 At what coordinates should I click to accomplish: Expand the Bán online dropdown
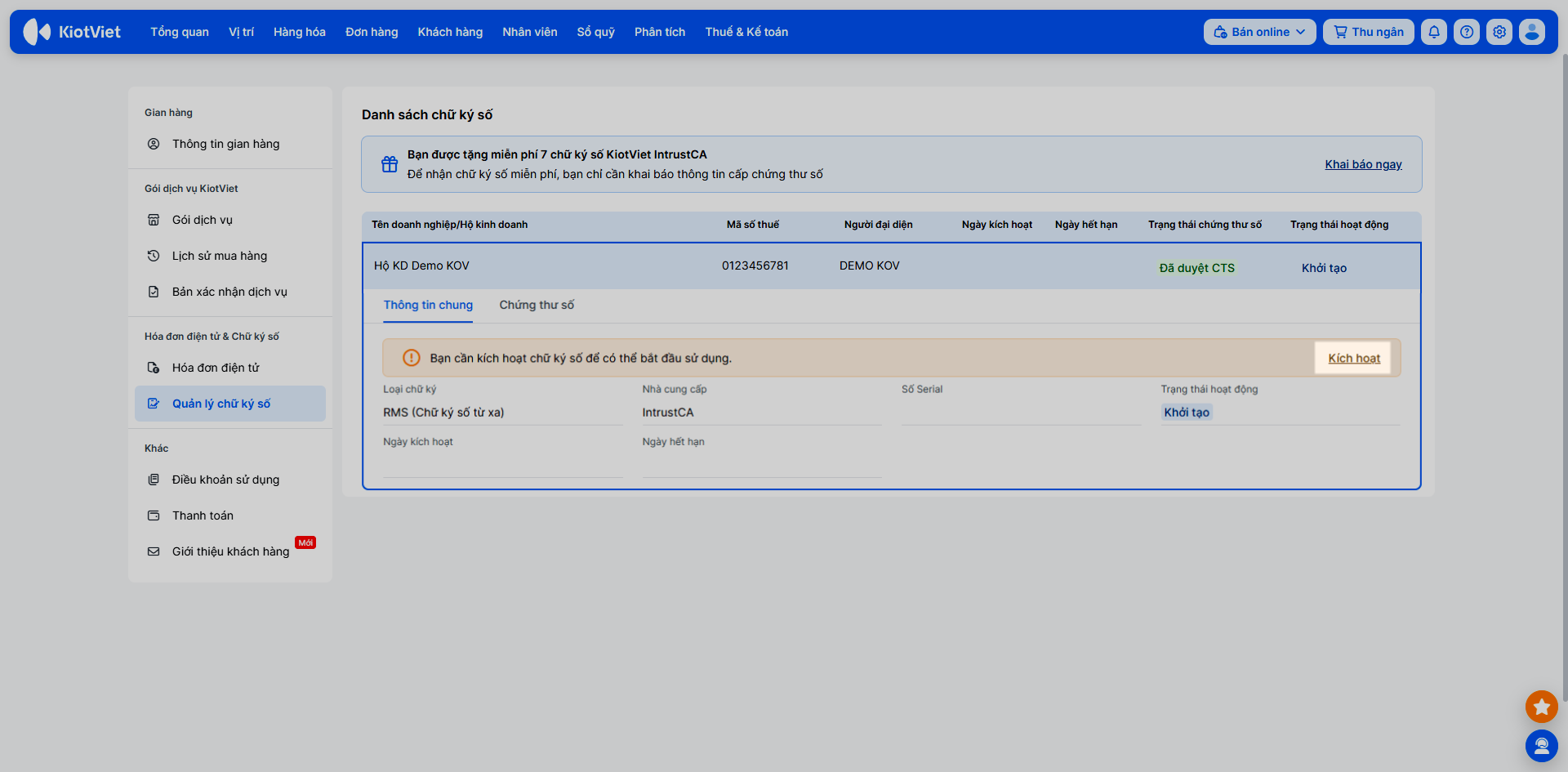point(1259,32)
